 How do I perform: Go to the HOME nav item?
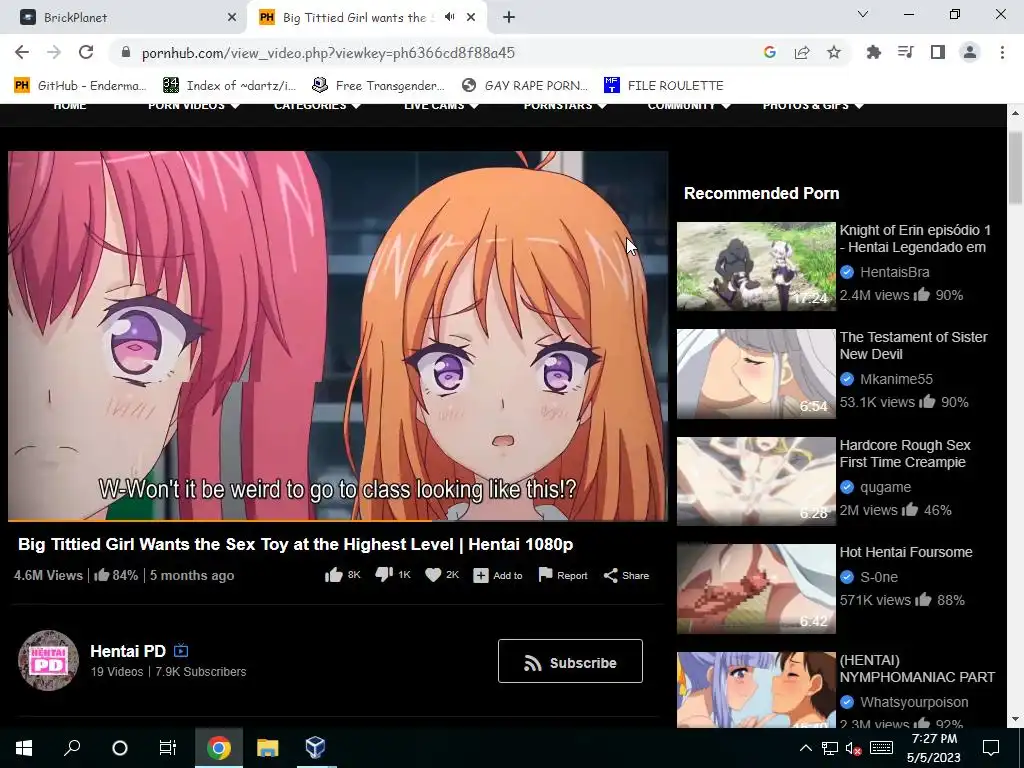pyautogui.click(x=70, y=106)
